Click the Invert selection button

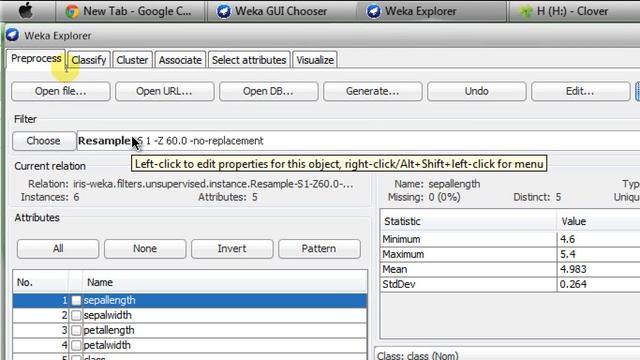click(x=232, y=249)
